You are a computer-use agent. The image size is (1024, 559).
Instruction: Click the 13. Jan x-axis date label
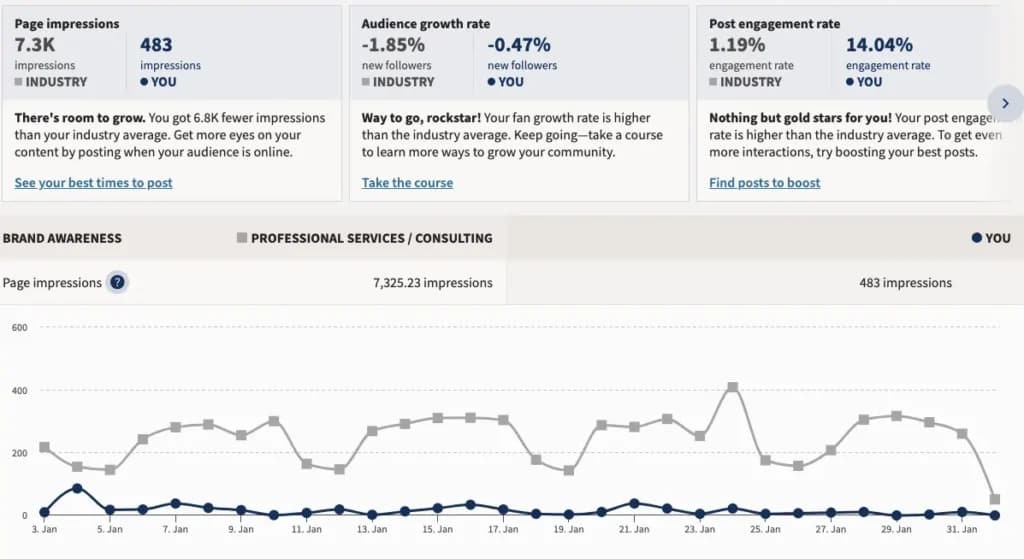[x=372, y=530]
